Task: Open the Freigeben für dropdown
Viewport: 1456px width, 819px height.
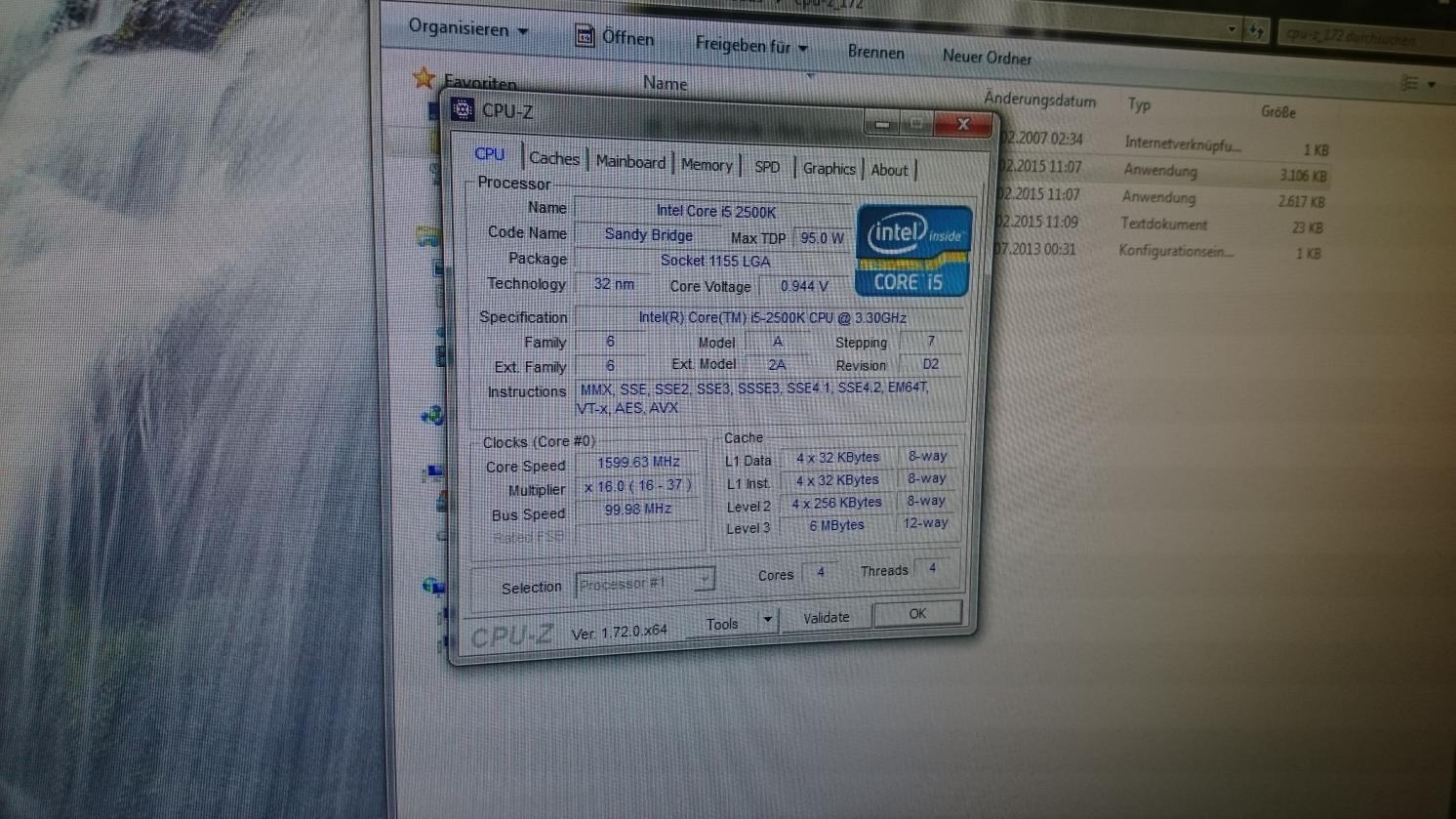Action: click(x=750, y=45)
